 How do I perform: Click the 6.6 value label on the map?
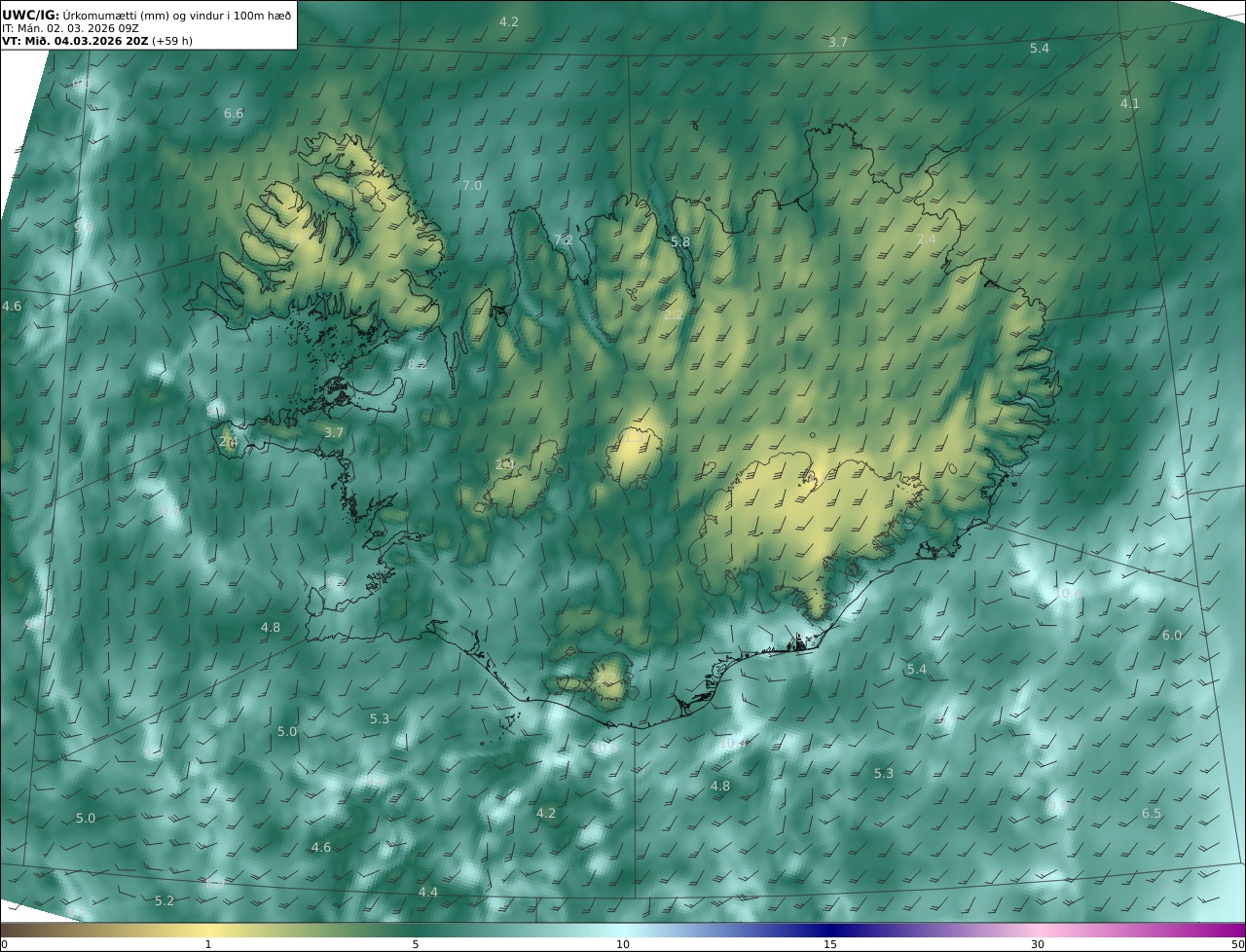234,114
